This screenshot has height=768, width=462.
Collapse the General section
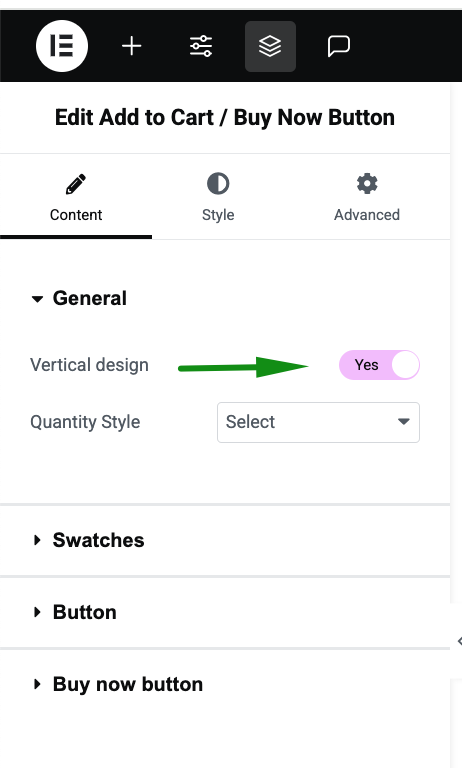[78, 298]
